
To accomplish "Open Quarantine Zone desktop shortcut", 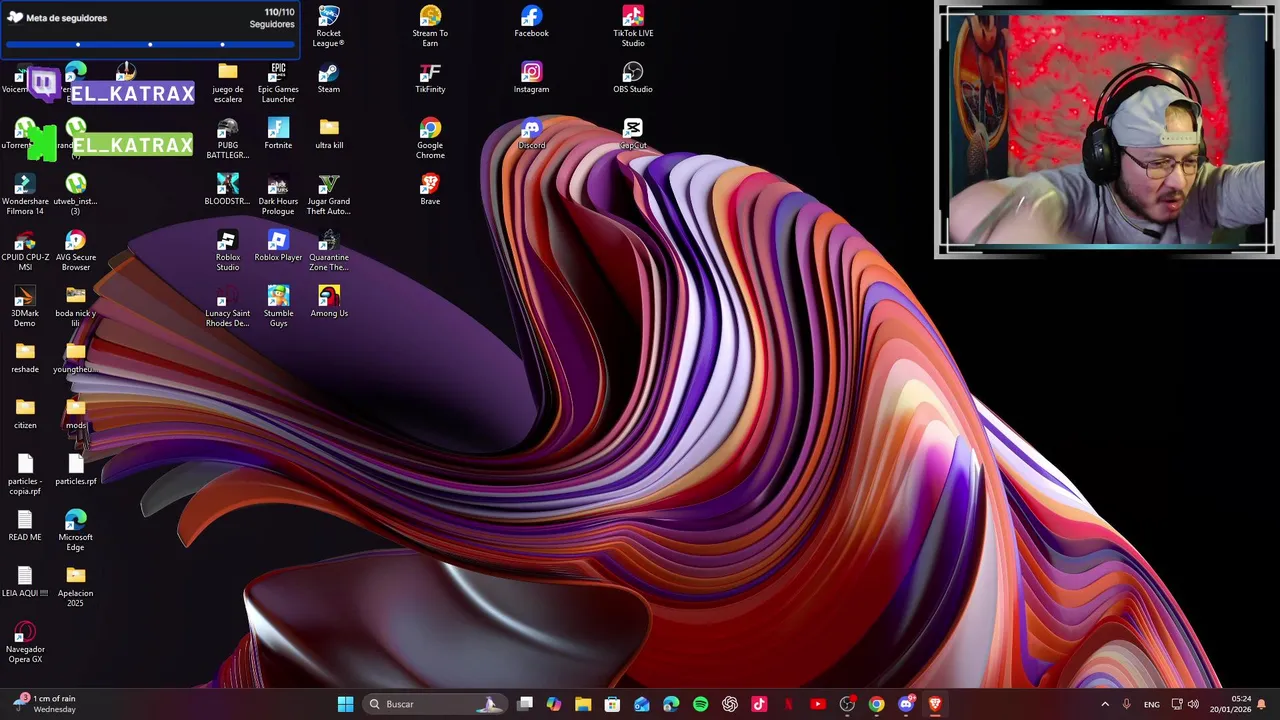I will [329, 250].
